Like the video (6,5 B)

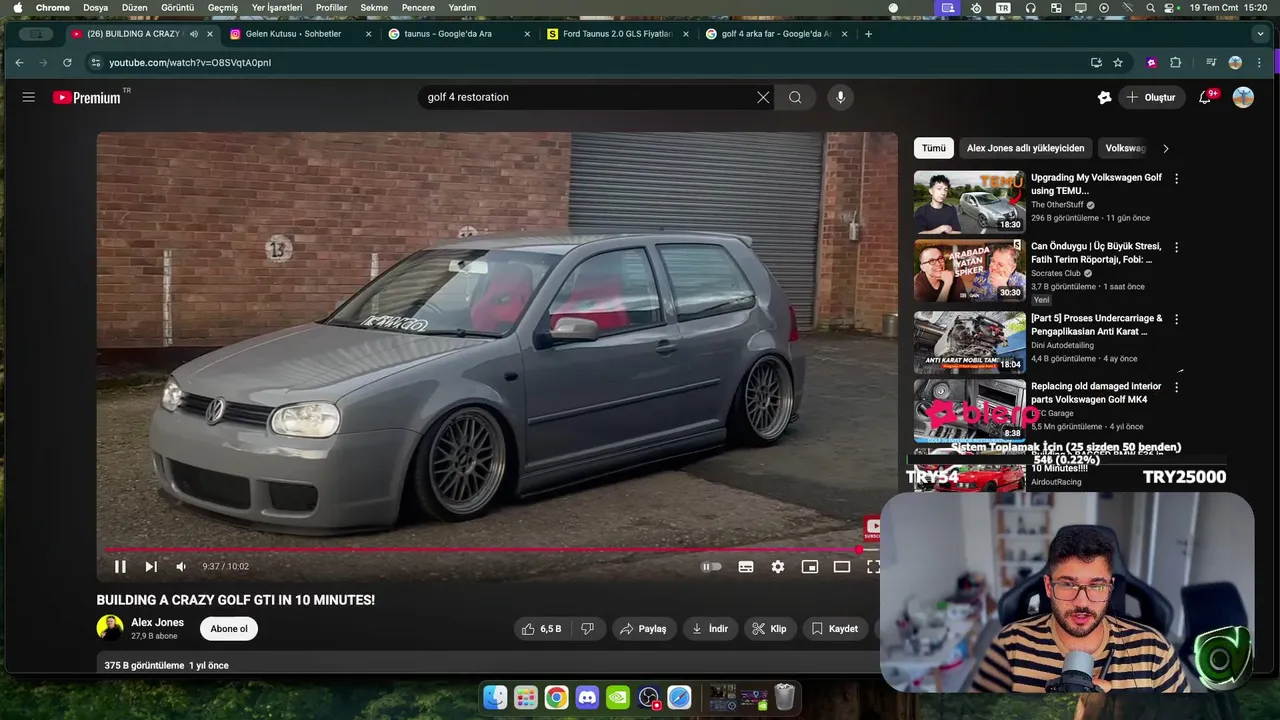pyautogui.click(x=541, y=629)
